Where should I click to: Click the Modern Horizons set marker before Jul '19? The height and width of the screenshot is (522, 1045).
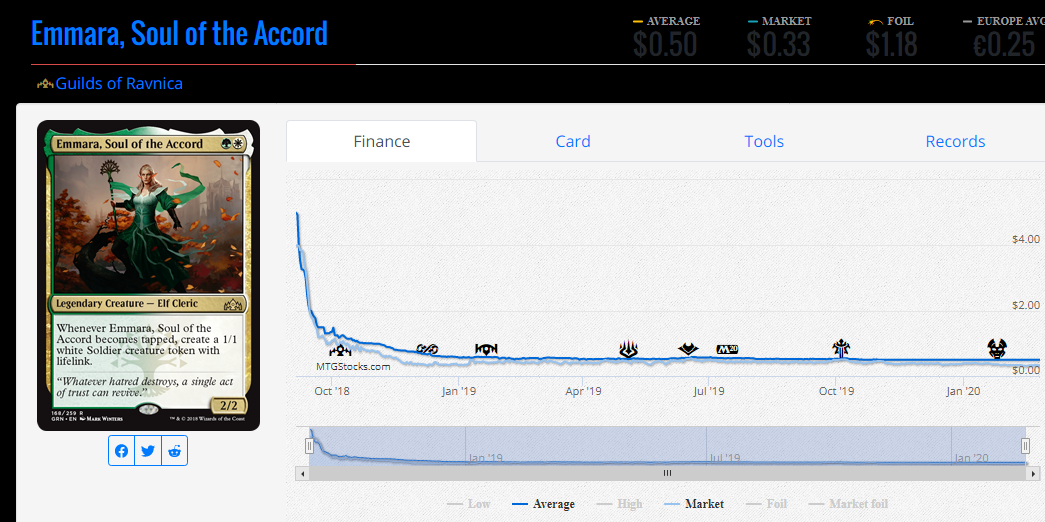[x=688, y=349]
